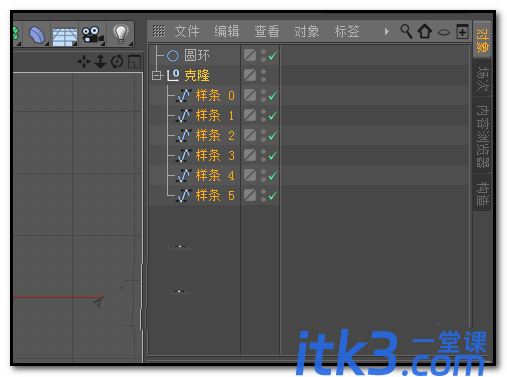Toggle the viewport maximize icon

(134, 62)
